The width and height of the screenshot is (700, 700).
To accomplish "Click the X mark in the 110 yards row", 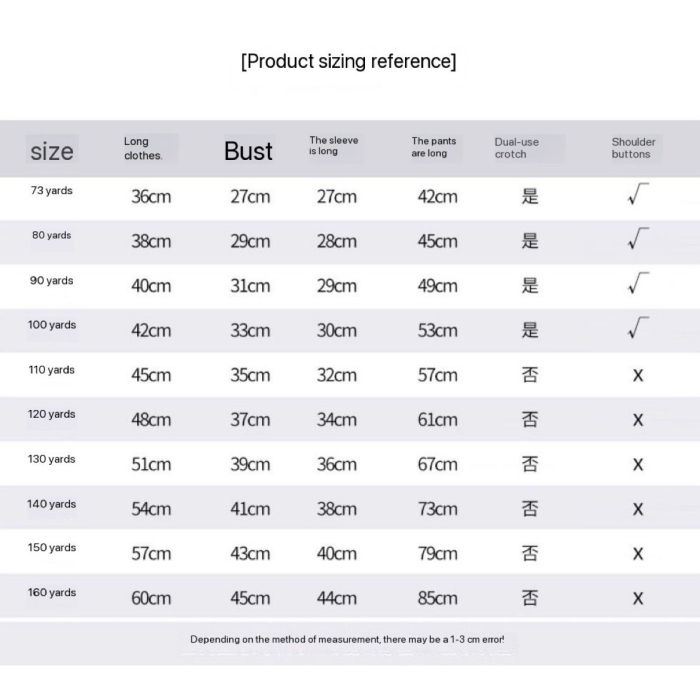I will click(x=638, y=375).
